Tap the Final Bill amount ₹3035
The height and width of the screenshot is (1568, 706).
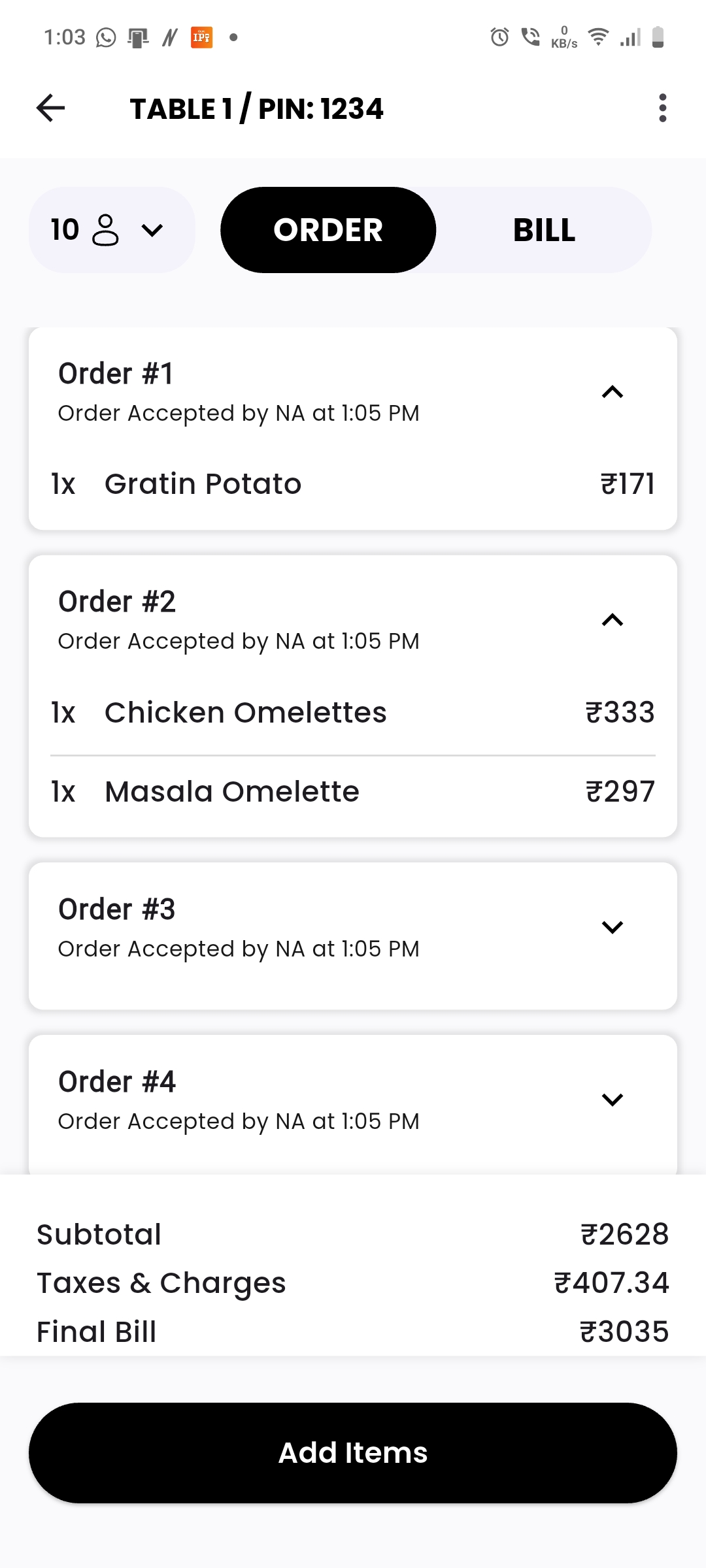(x=624, y=1331)
